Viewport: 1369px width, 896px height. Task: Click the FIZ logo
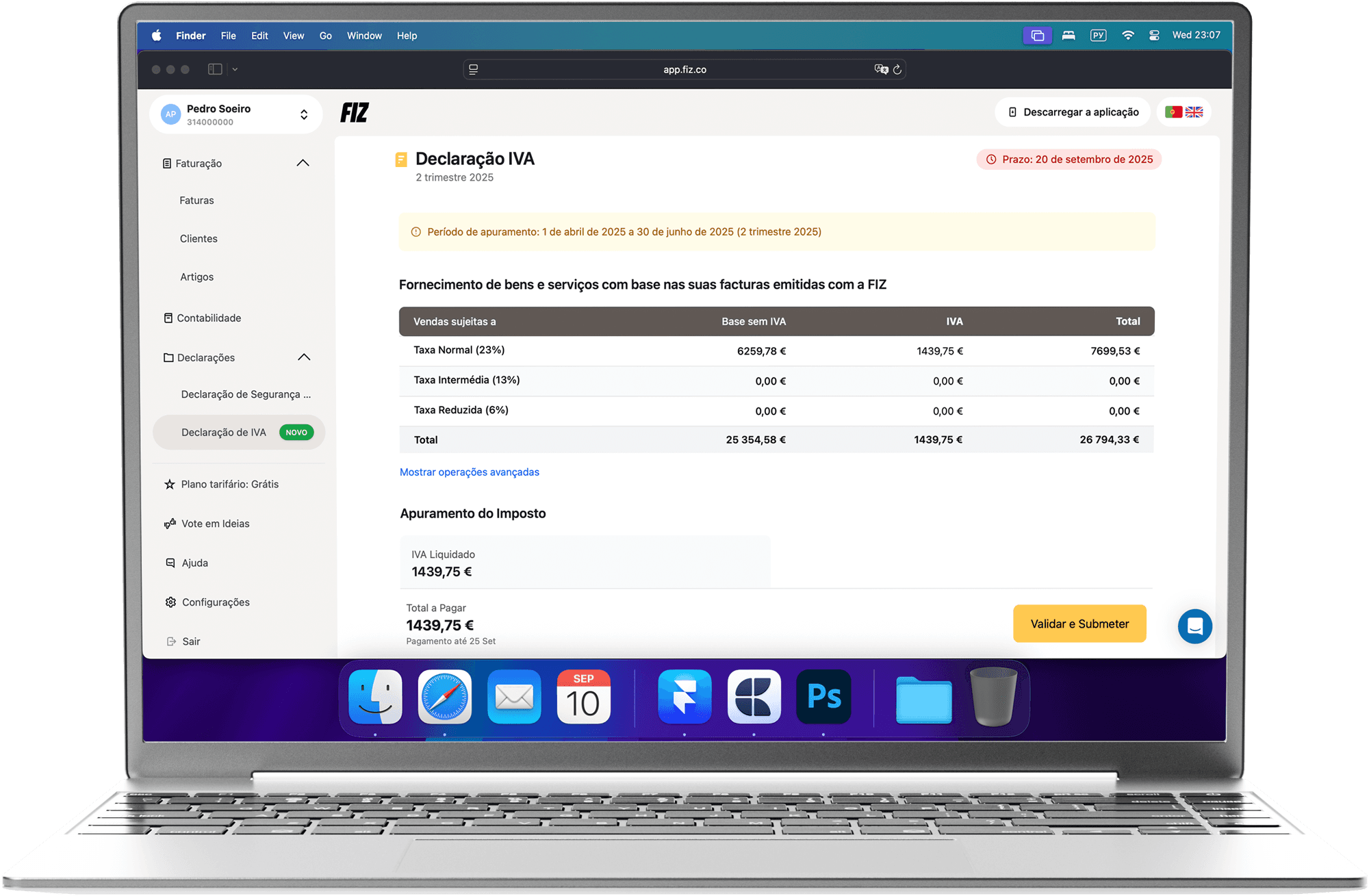tap(355, 112)
